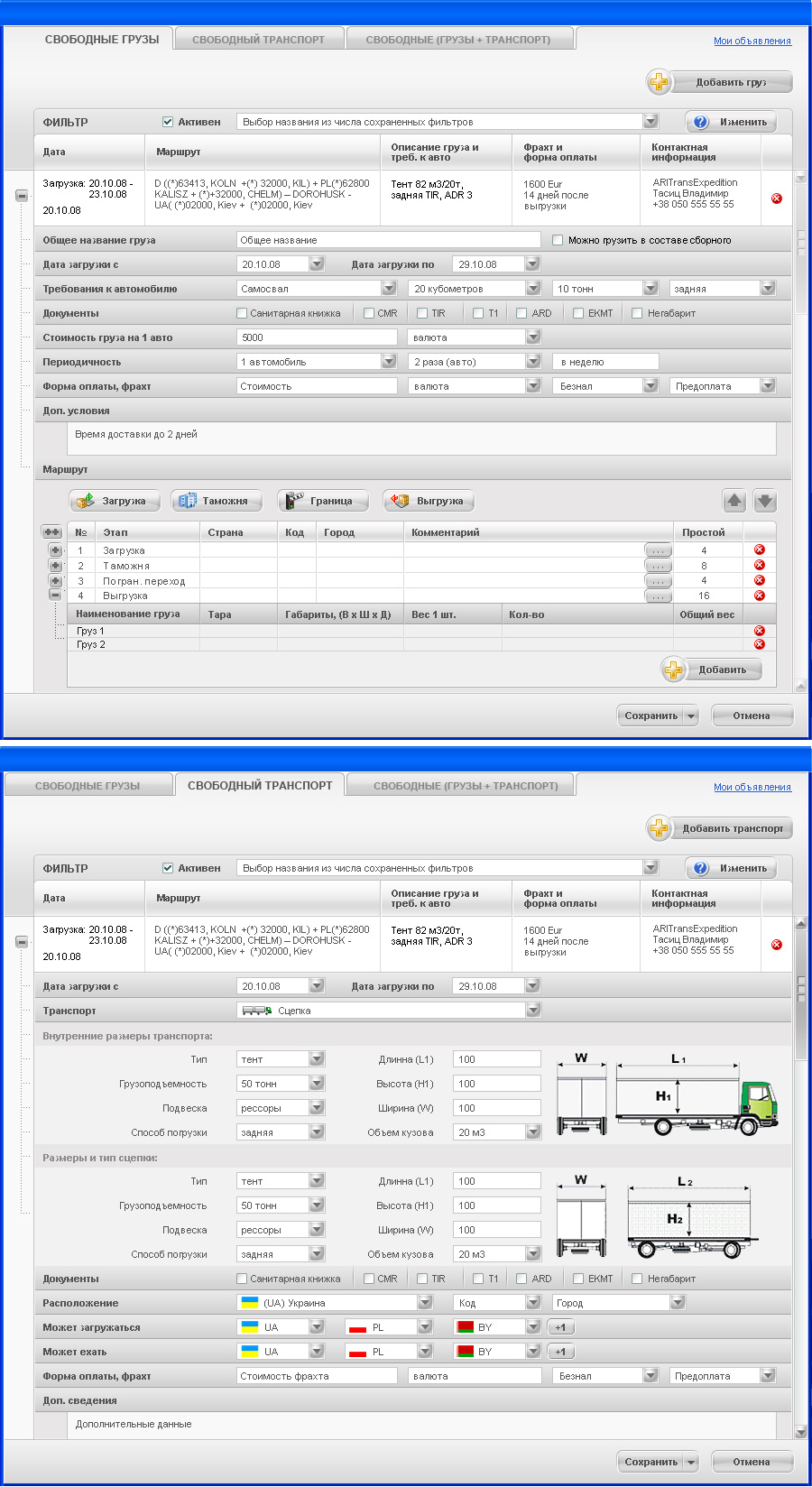Collapse route row 4 Выгрузка
This screenshot has height=1487, width=812.
[55, 596]
